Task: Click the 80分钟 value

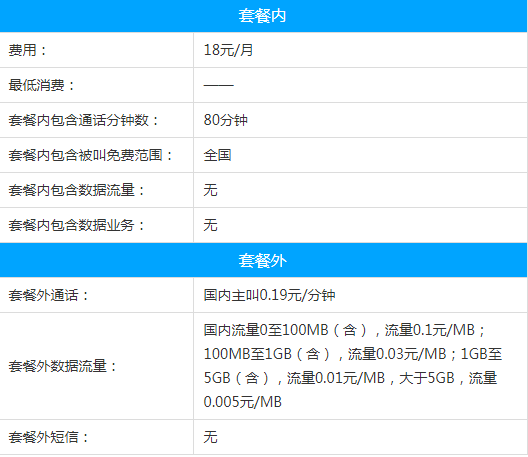Action: tap(226, 120)
